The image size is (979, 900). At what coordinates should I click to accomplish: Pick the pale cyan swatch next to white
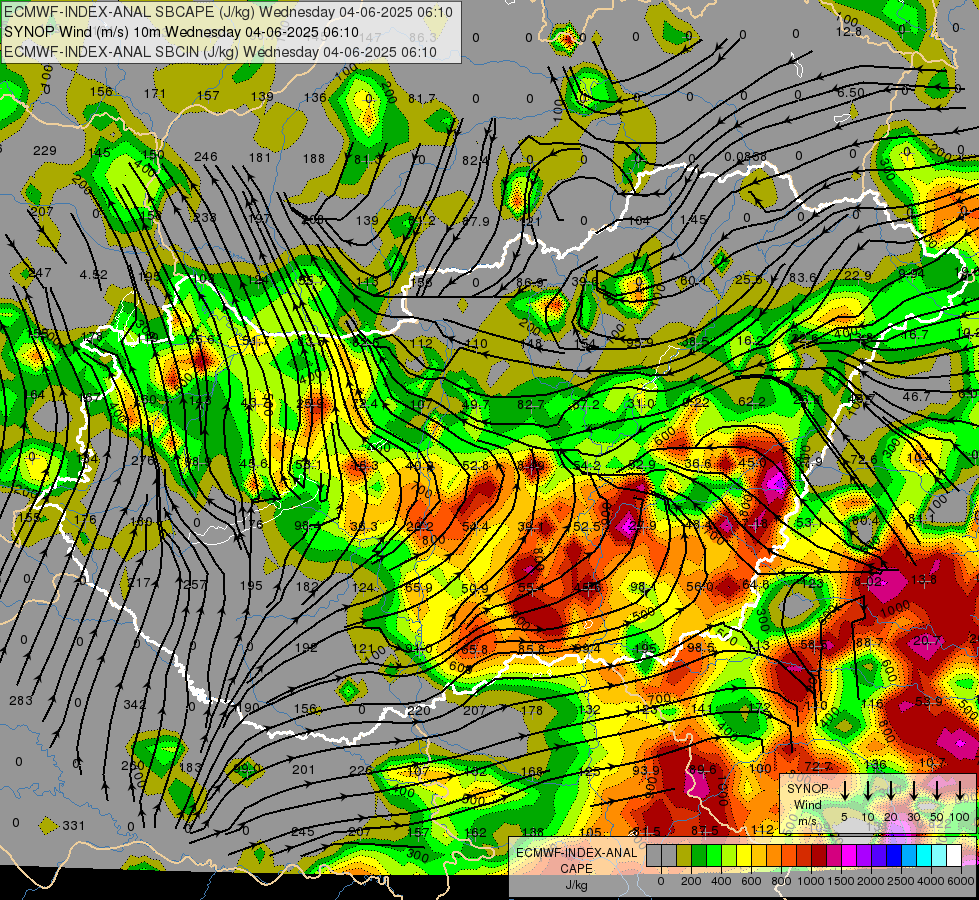click(x=939, y=855)
